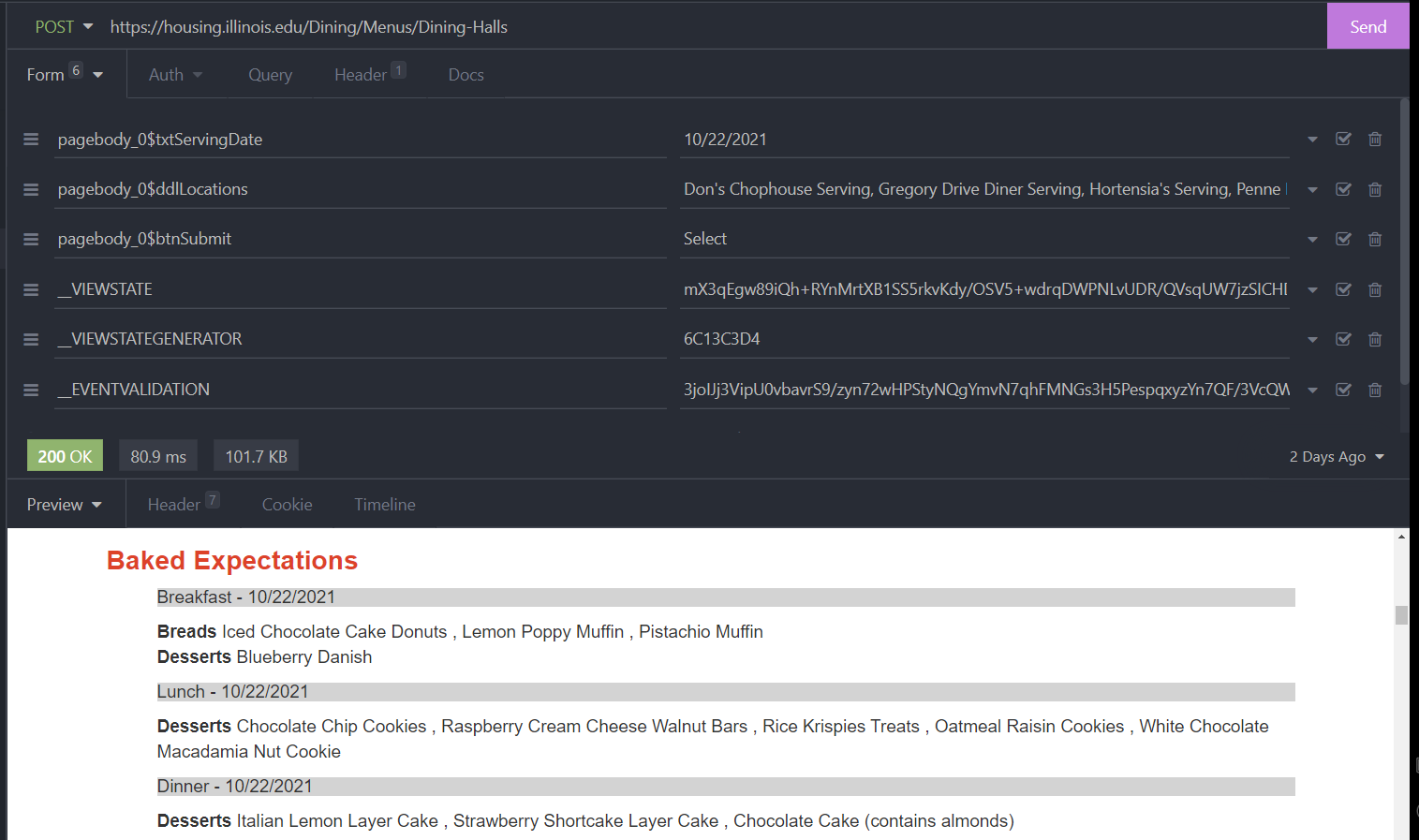The width and height of the screenshot is (1419, 840).
Task: Disable the btnSubmit parameter checkbox
Action: click(x=1343, y=238)
